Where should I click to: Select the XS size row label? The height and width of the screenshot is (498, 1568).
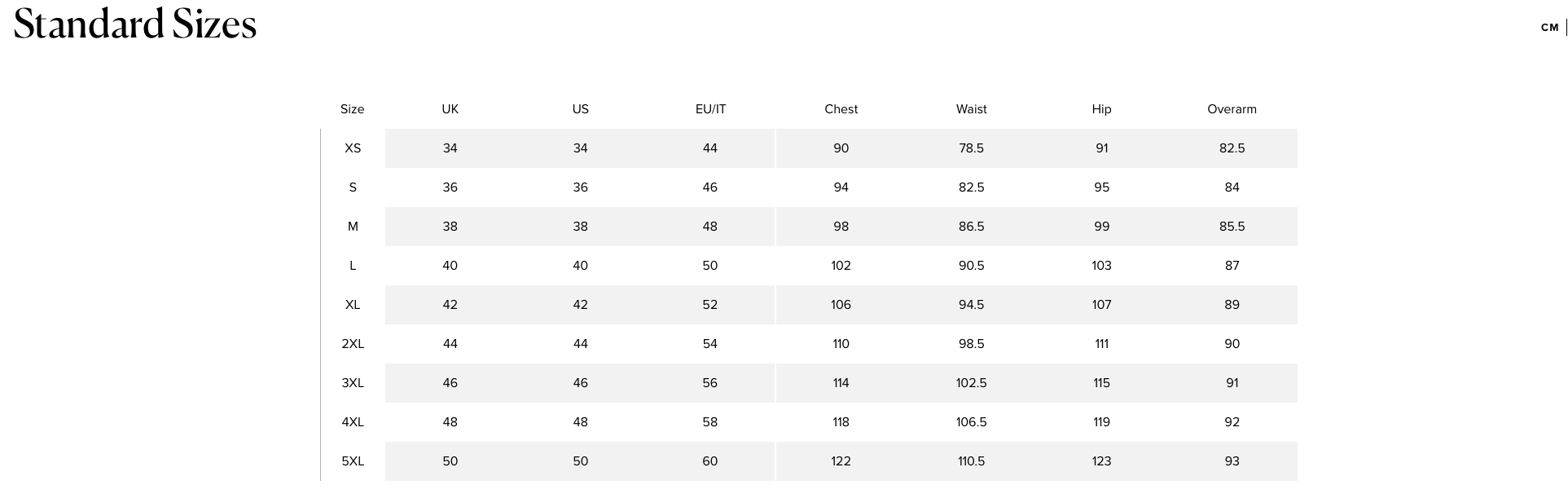coord(353,148)
